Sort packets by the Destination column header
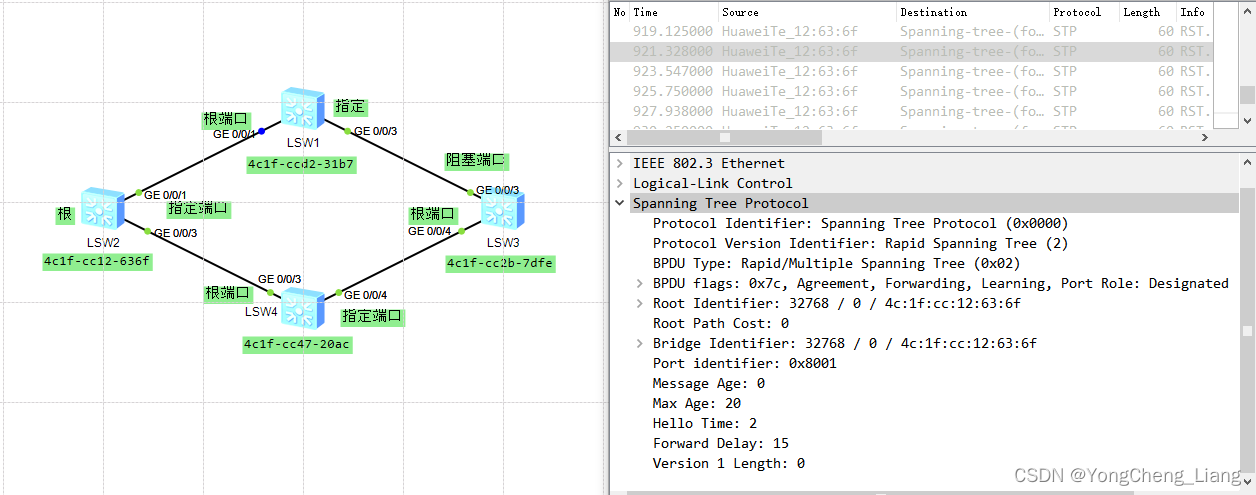 pos(972,12)
